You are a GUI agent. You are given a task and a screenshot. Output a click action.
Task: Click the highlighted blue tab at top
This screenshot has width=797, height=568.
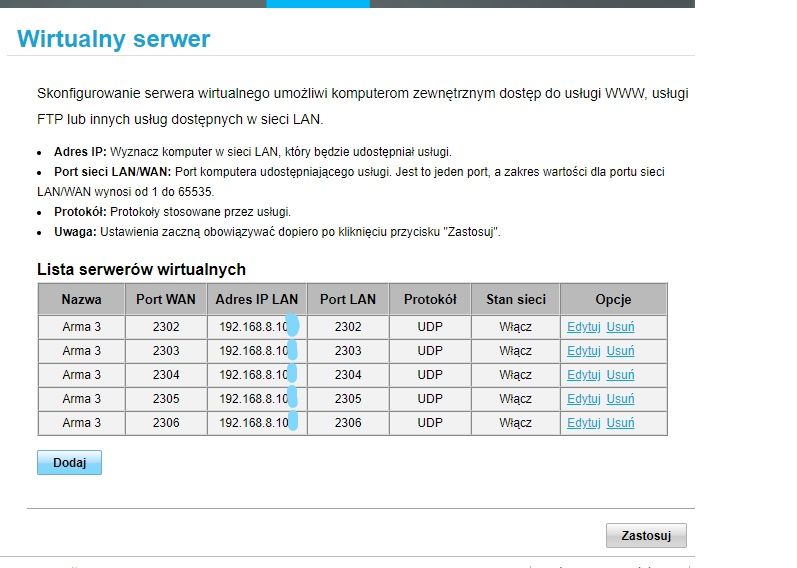[x=317, y=4]
